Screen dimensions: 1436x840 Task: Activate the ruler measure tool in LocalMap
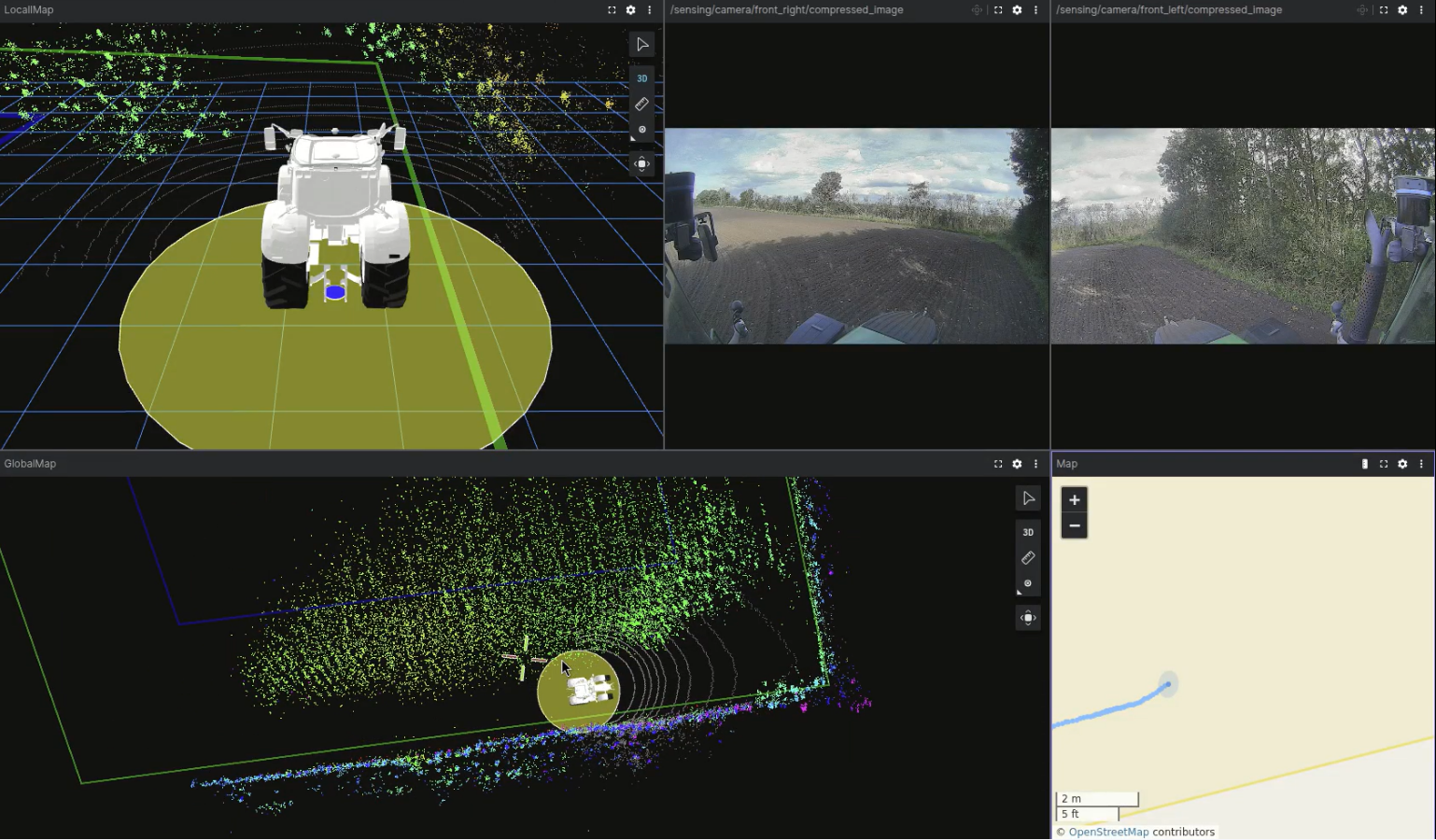tap(642, 105)
